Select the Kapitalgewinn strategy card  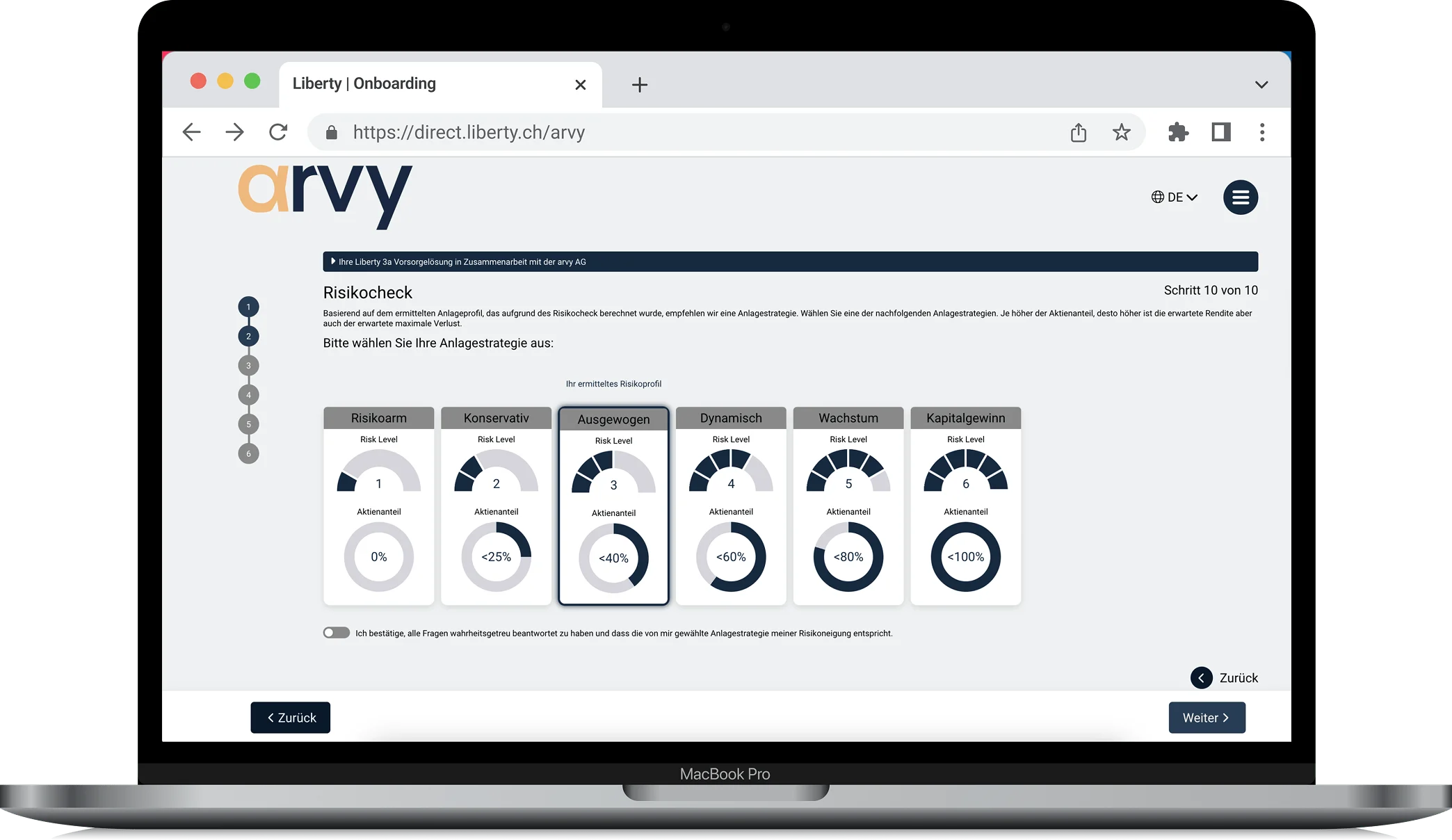[965, 506]
